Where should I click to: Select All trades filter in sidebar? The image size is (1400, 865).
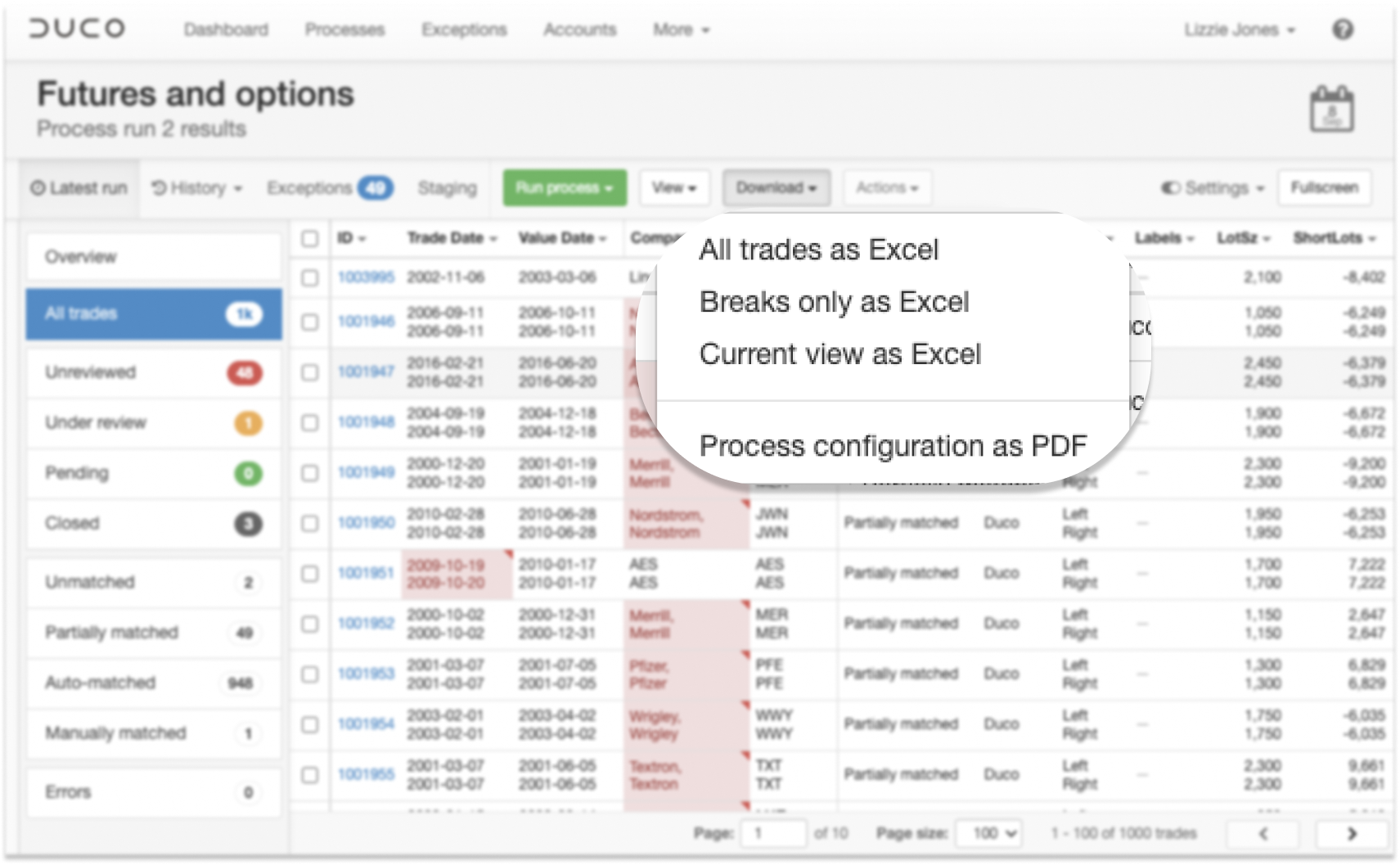[154, 313]
